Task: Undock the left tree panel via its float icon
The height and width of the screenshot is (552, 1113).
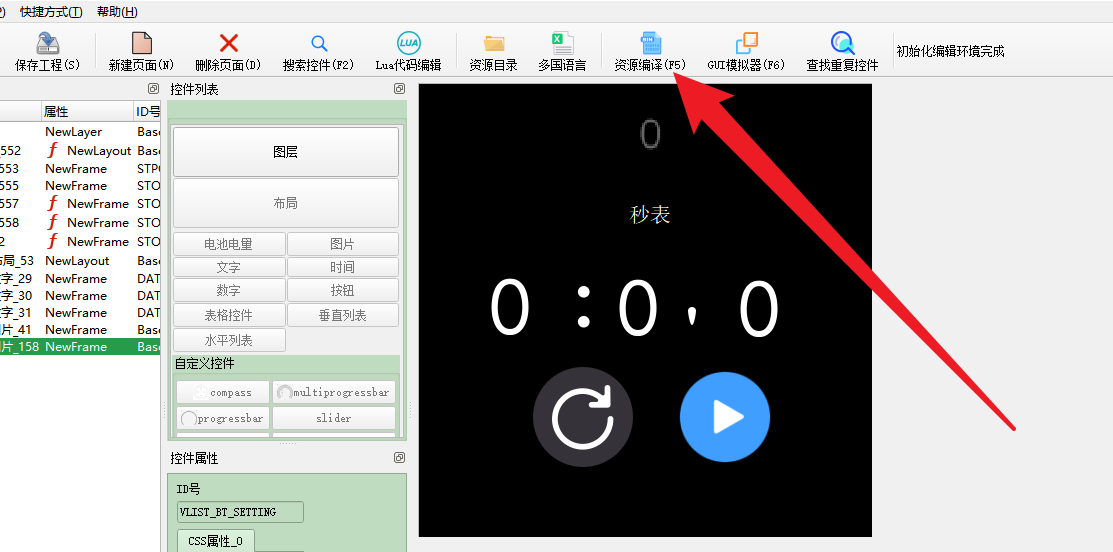Action: tap(153, 89)
